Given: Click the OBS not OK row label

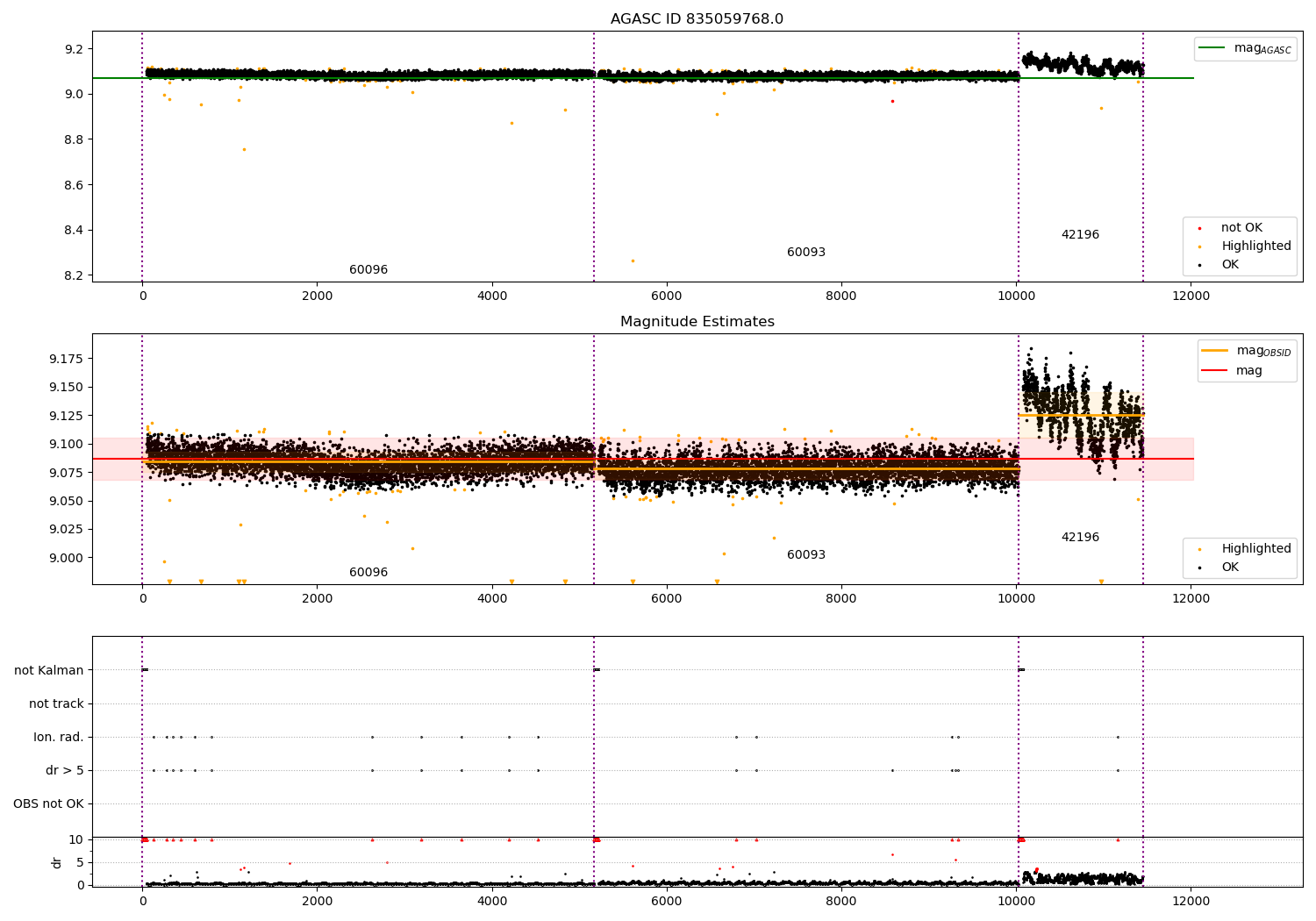Looking at the screenshot, I should pyautogui.click(x=49, y=804).
